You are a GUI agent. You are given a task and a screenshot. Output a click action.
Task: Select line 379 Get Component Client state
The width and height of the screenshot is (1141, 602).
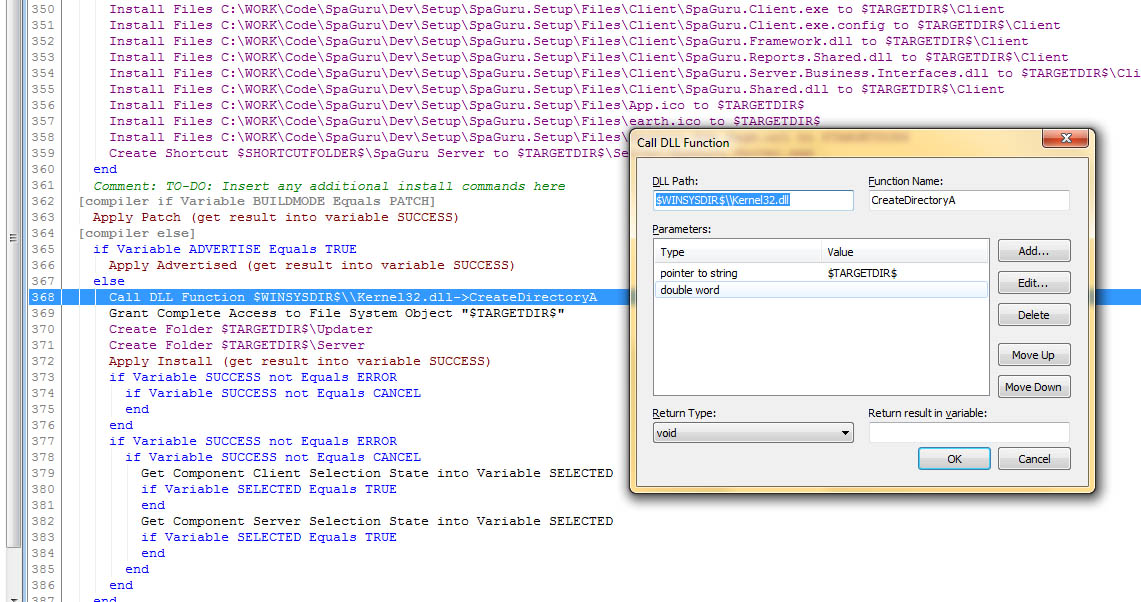377,473
